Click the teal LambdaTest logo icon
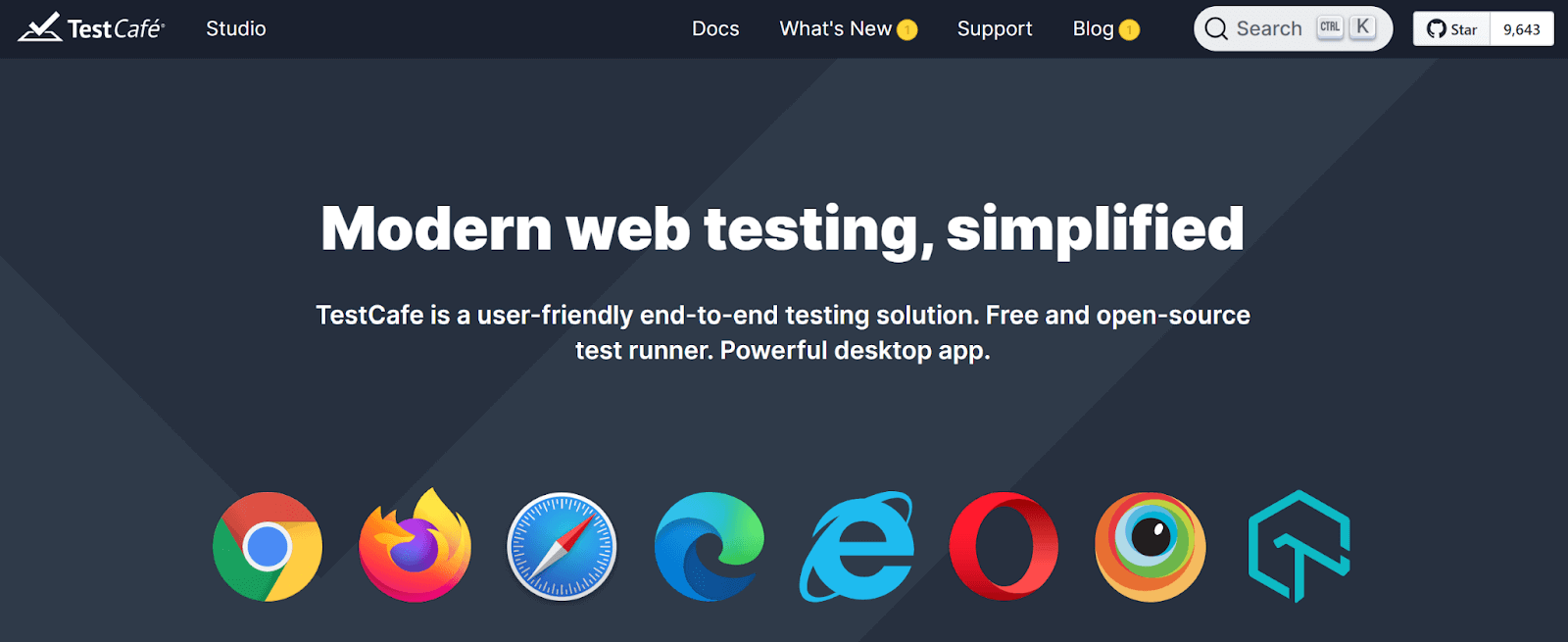The image size is (1568, 642). [x=1298, y=546]
